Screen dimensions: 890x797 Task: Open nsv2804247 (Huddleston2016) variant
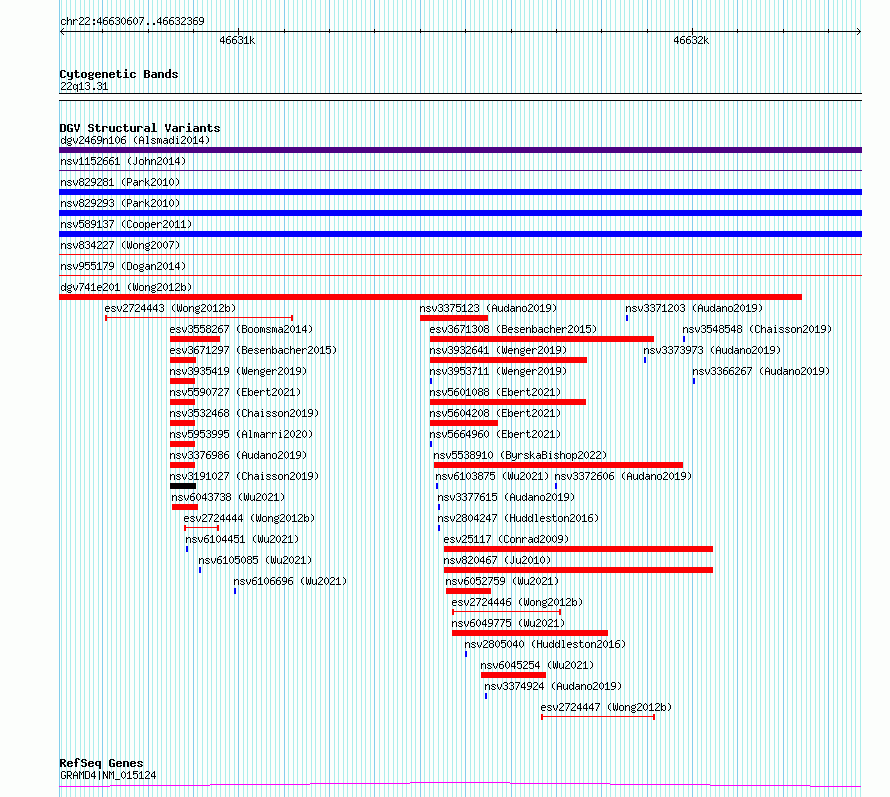coord(518,518)
